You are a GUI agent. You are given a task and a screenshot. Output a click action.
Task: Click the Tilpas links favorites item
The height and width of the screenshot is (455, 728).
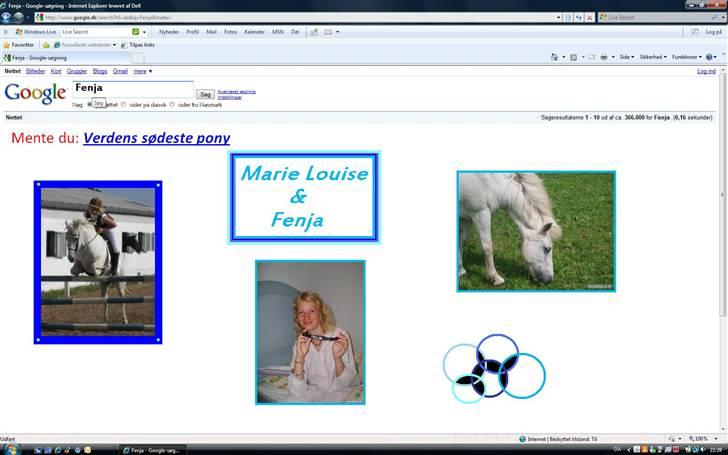(x=138, y=45)
